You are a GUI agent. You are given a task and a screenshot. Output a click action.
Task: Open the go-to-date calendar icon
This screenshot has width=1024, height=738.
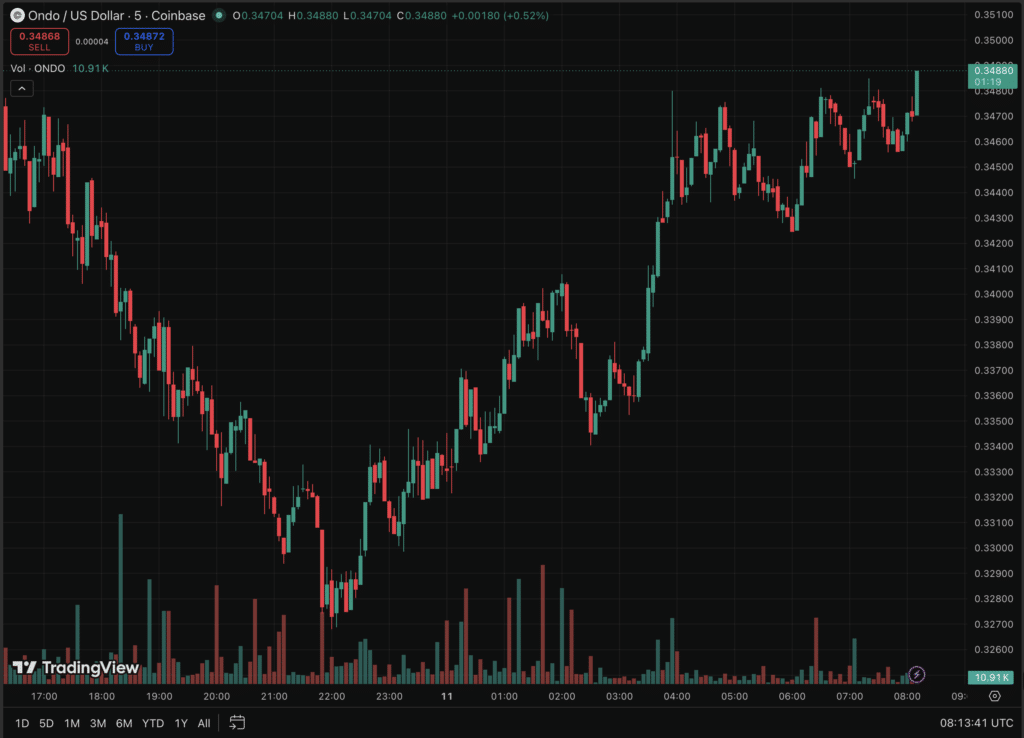point(237,722)
